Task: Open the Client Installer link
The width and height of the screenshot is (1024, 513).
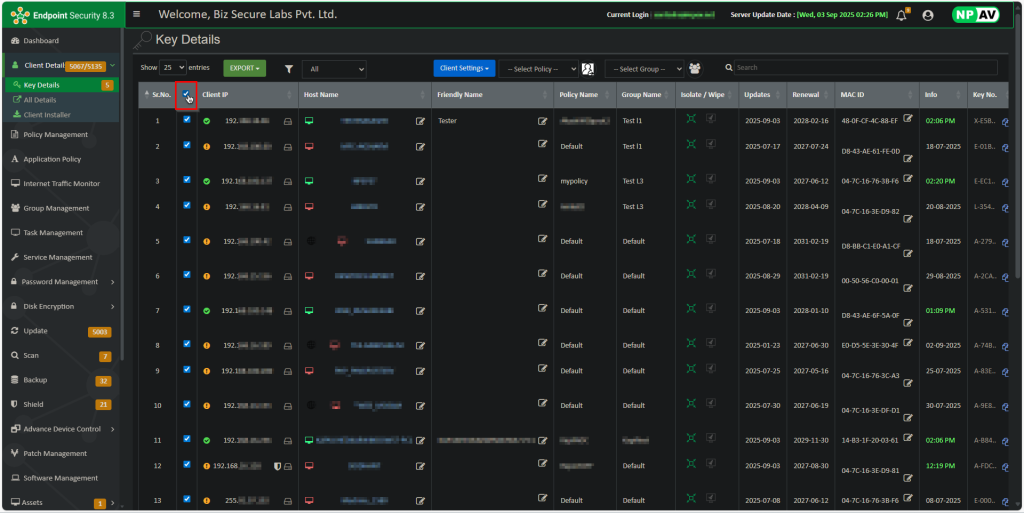Action: [47, 114]
